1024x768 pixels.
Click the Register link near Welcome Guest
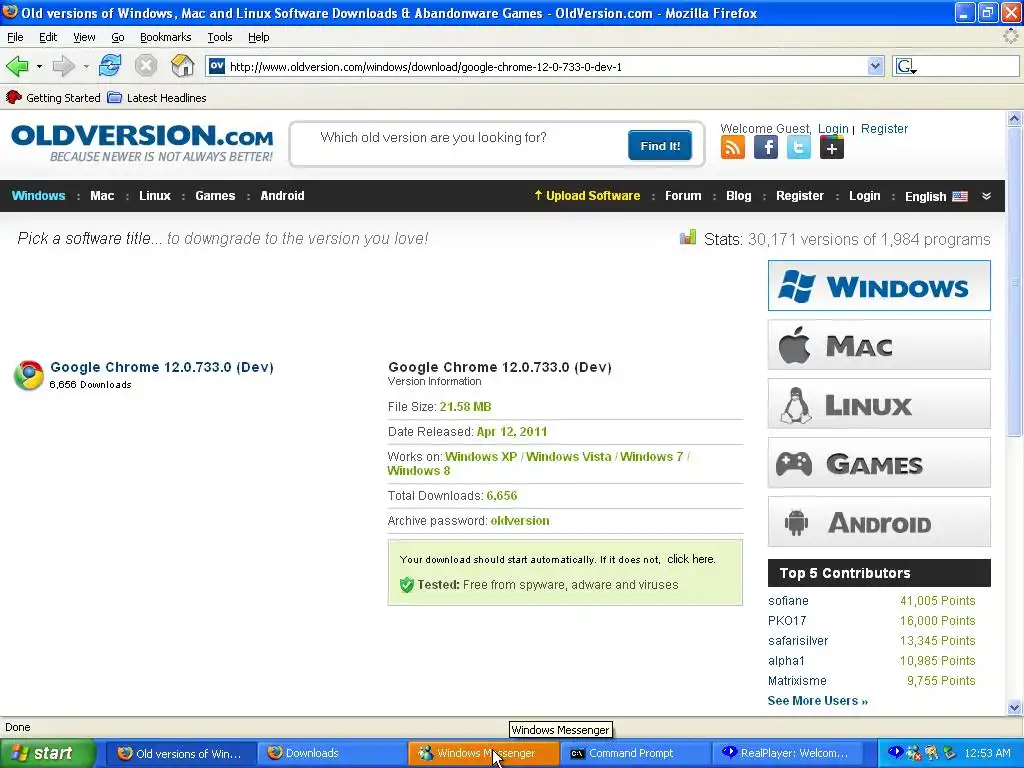[x=884, y=129]
